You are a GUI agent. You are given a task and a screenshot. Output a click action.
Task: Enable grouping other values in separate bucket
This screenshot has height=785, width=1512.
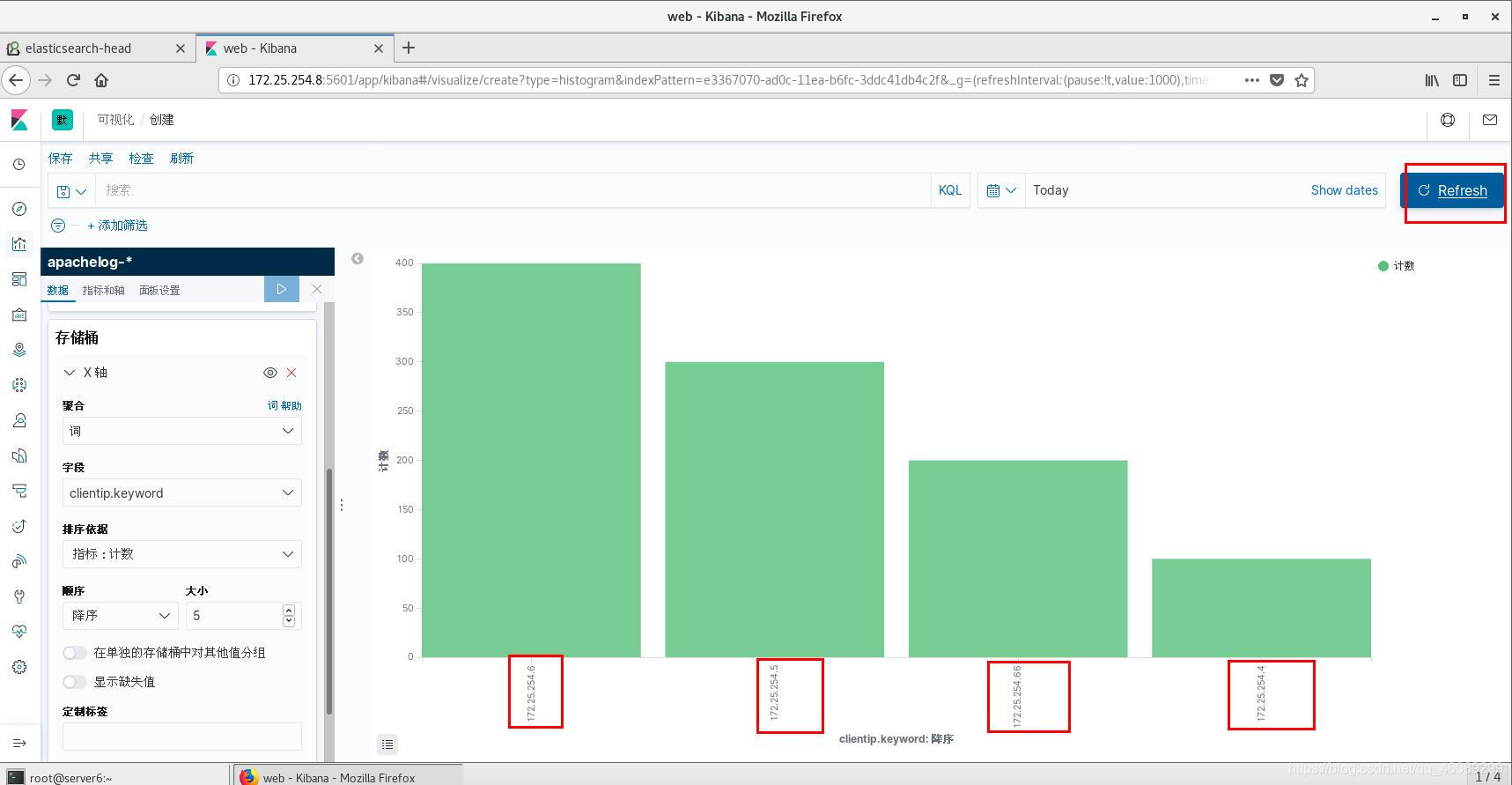(75, 653)
